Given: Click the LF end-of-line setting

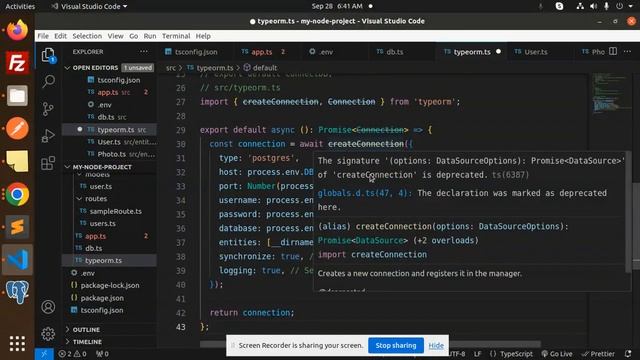Looking at the screenshot, I should [x=477, y=354].
